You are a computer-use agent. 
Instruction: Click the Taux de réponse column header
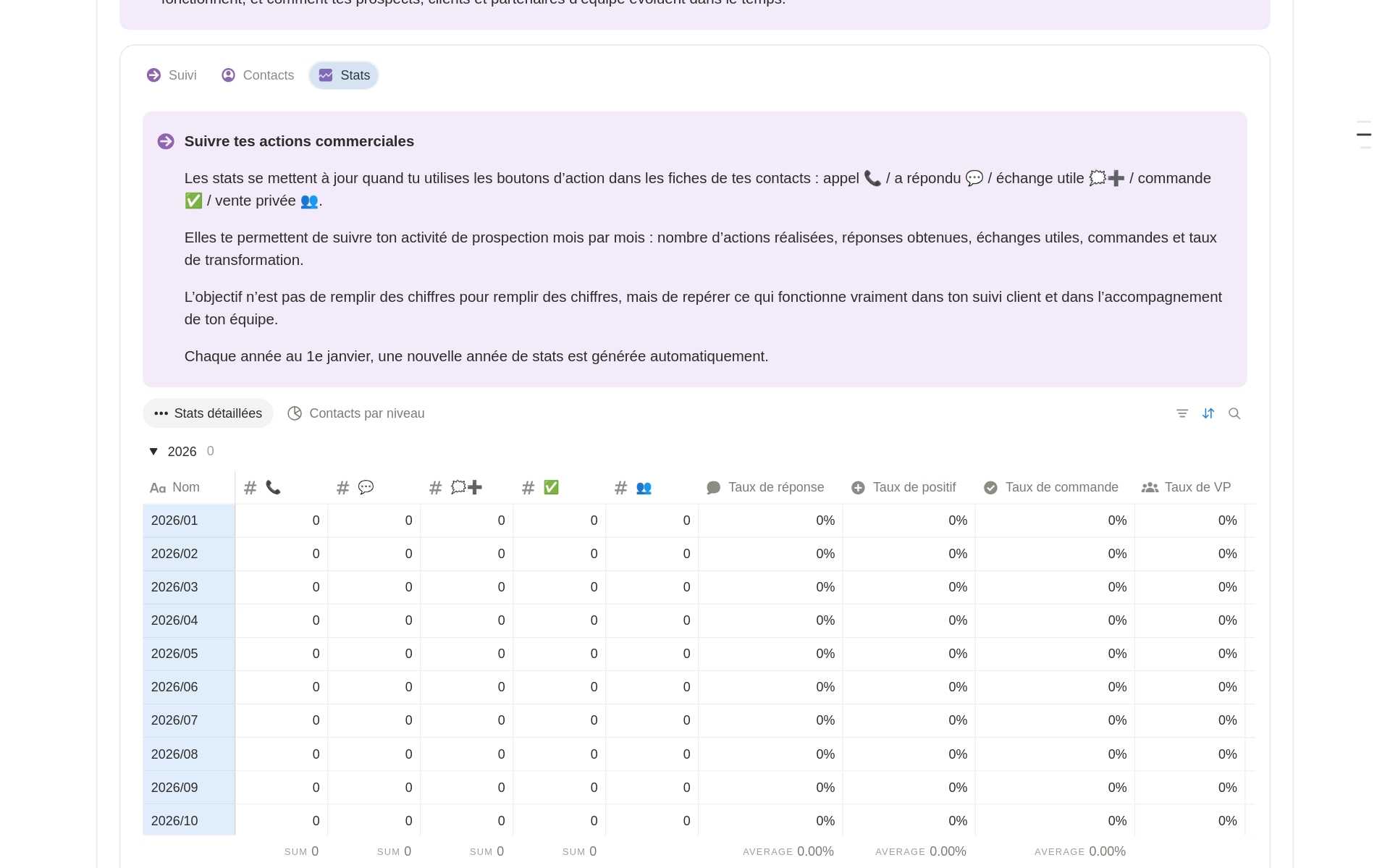(770, 487)
